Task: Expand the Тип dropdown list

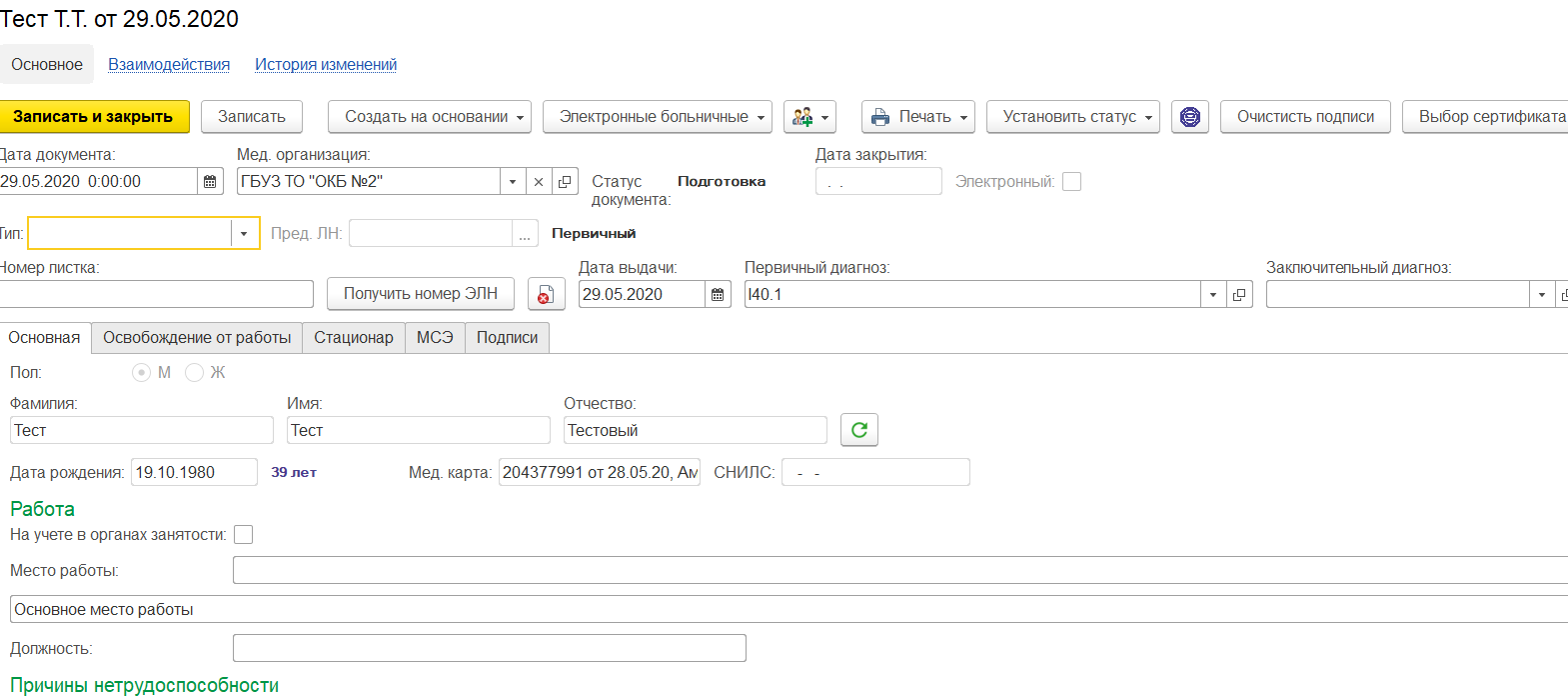Action: (244, 234)
